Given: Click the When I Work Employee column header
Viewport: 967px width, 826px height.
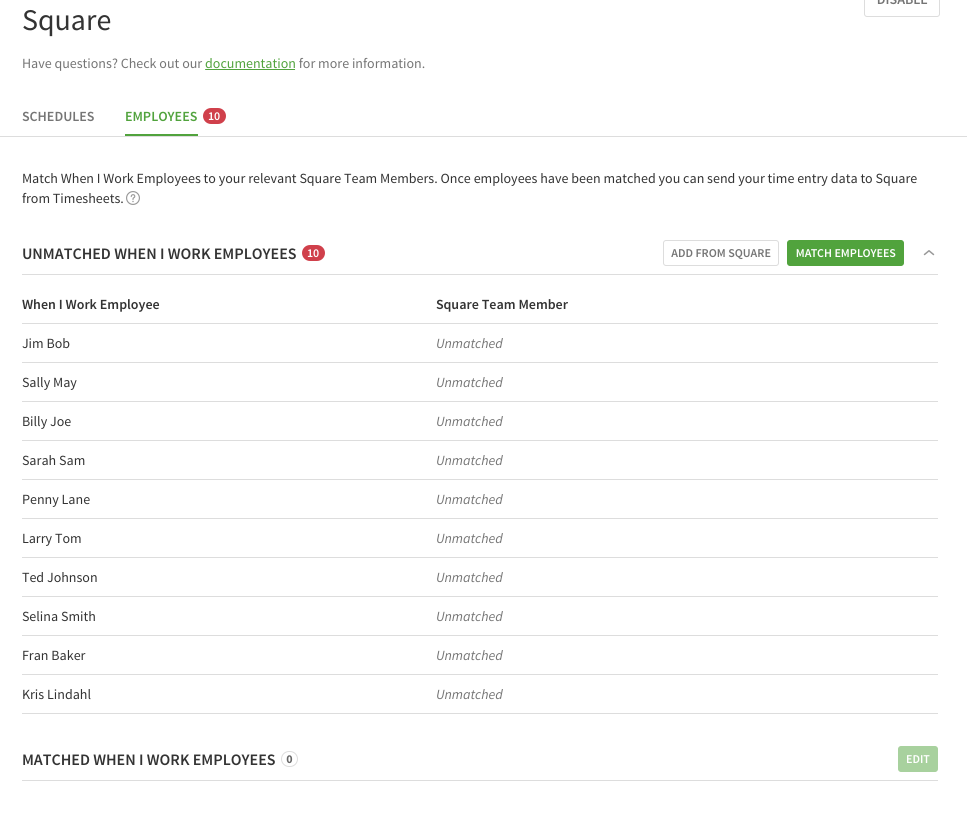Looking at the screenshot, I should pyautogui.click(x=90, y=304).
